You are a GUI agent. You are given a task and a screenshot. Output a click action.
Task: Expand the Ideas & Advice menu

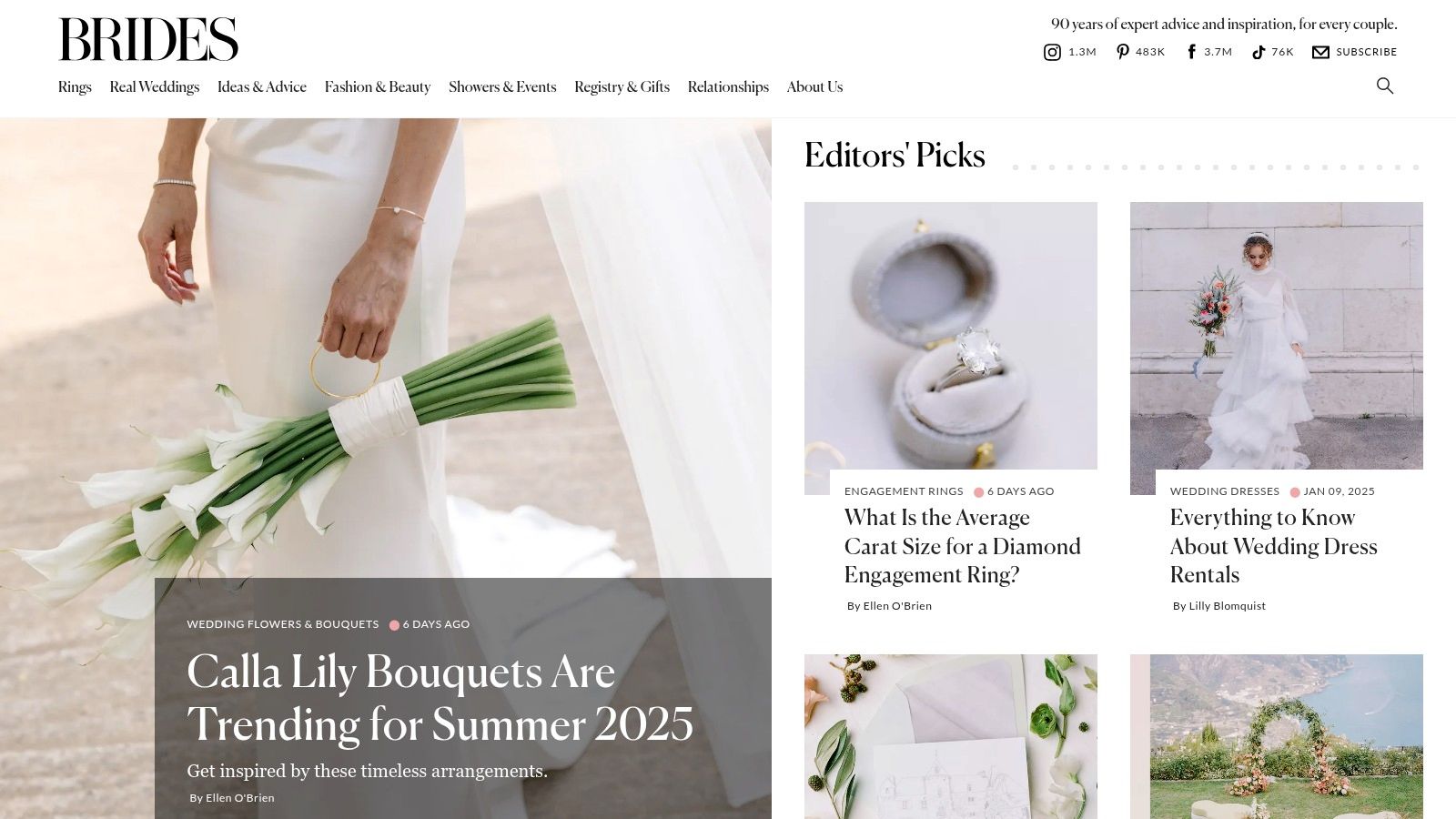pos(262,86)
